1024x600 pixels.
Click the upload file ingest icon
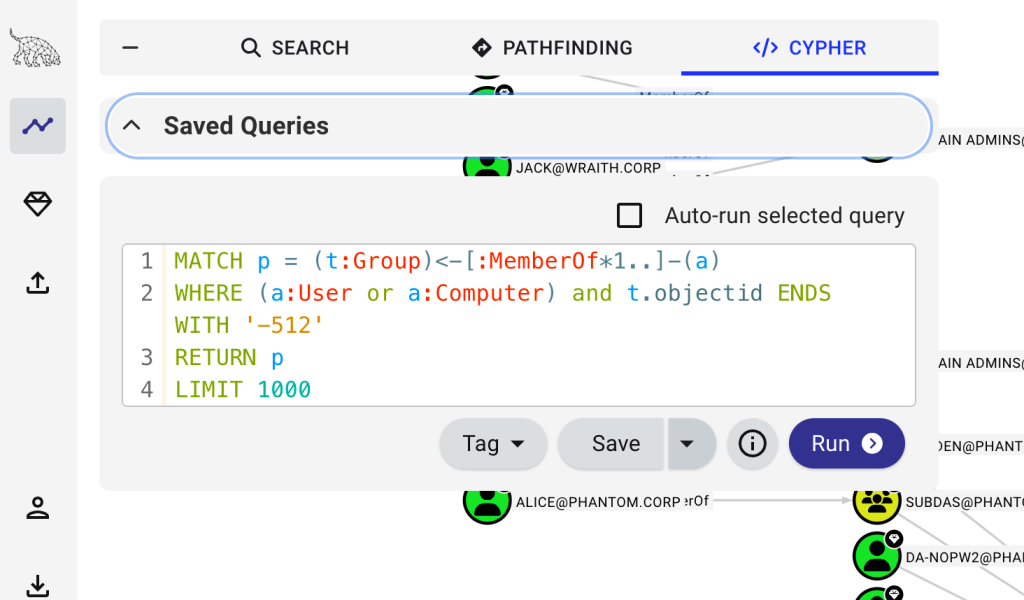(38, 284)
